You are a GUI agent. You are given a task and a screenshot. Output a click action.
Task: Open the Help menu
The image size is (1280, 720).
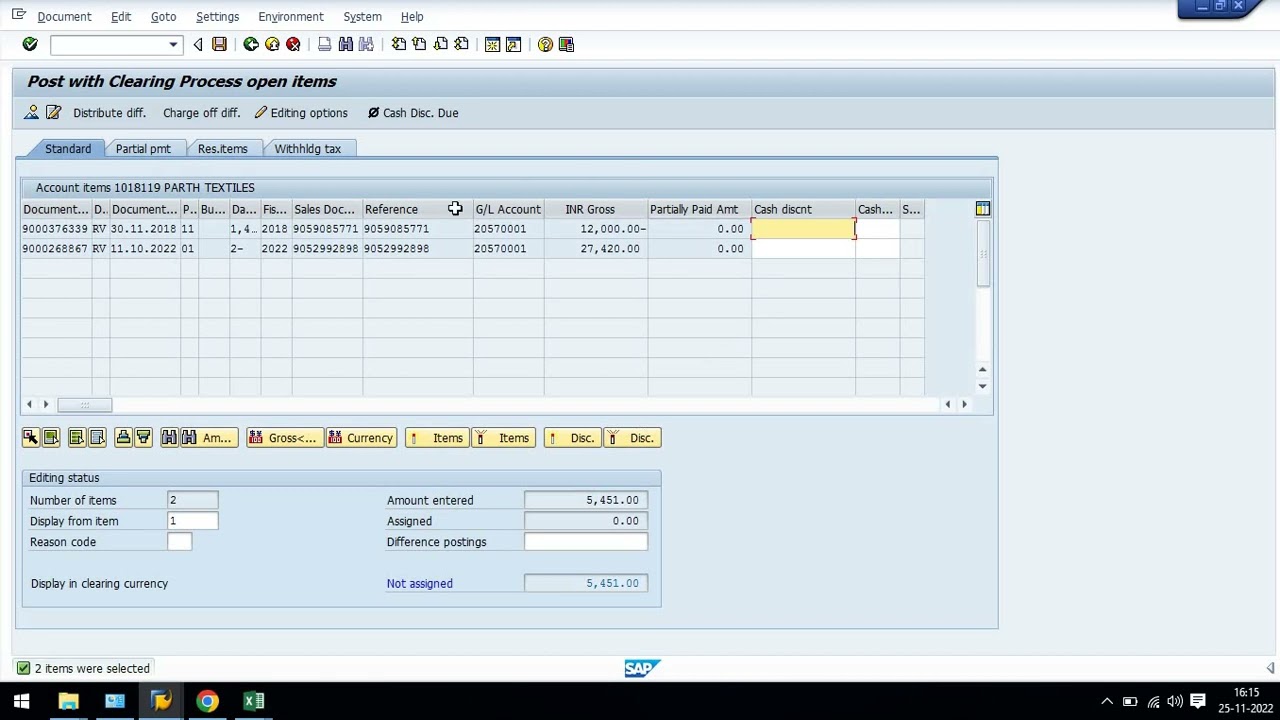coord(412,17)
